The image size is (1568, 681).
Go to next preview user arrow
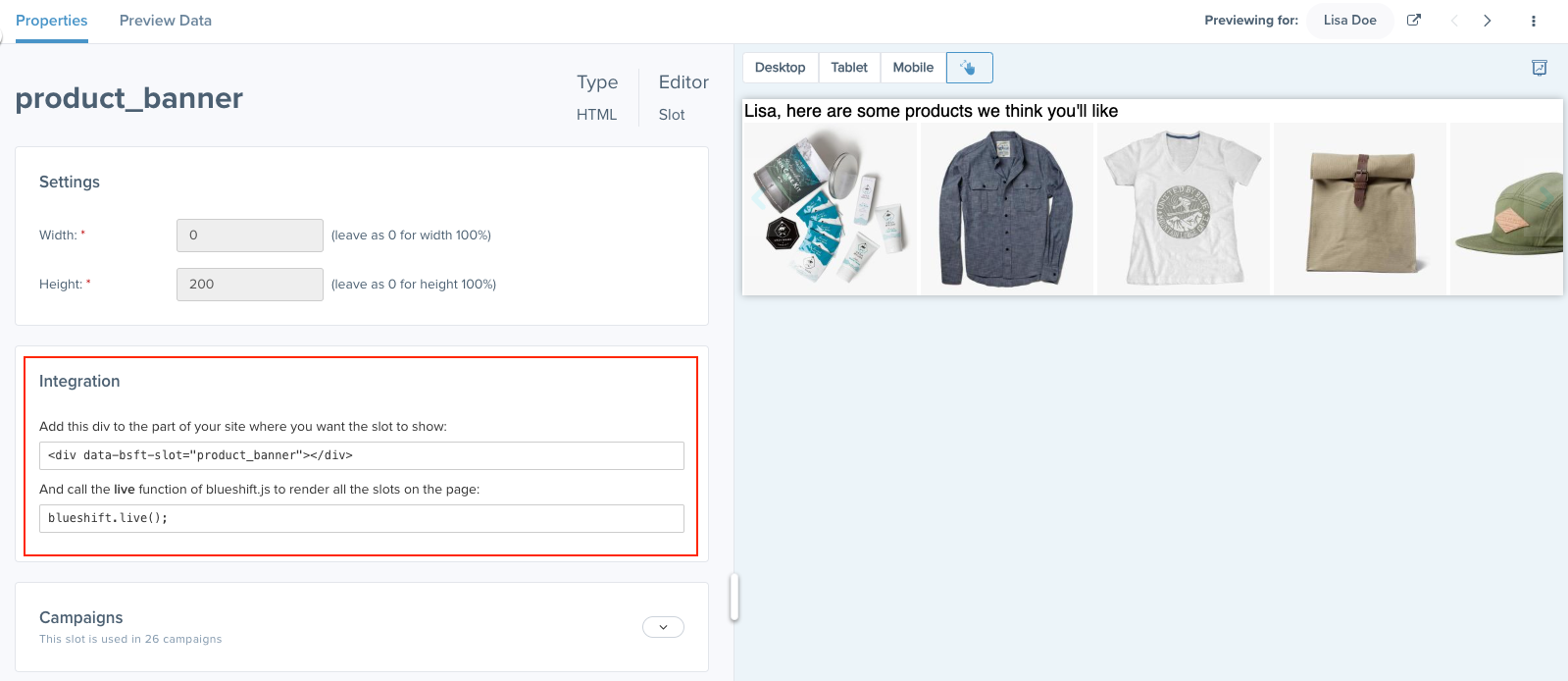point(1487,21)
